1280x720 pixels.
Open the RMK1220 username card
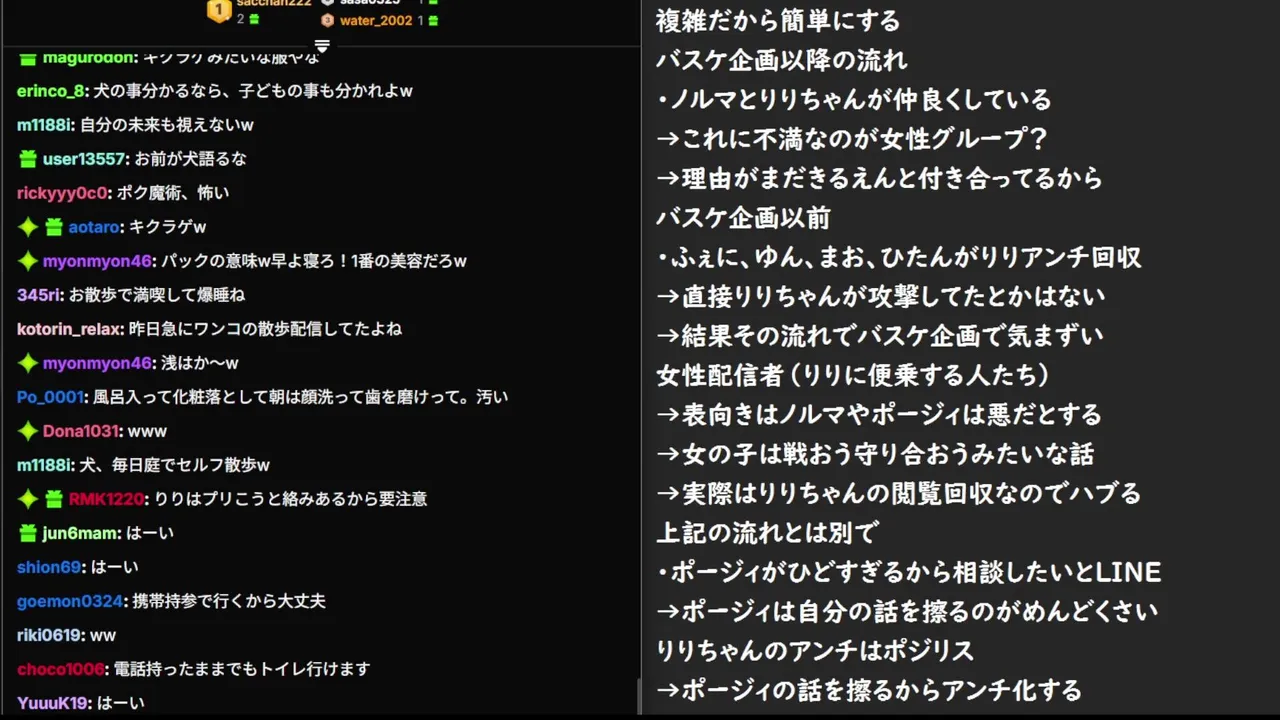[x=106, y=499]
